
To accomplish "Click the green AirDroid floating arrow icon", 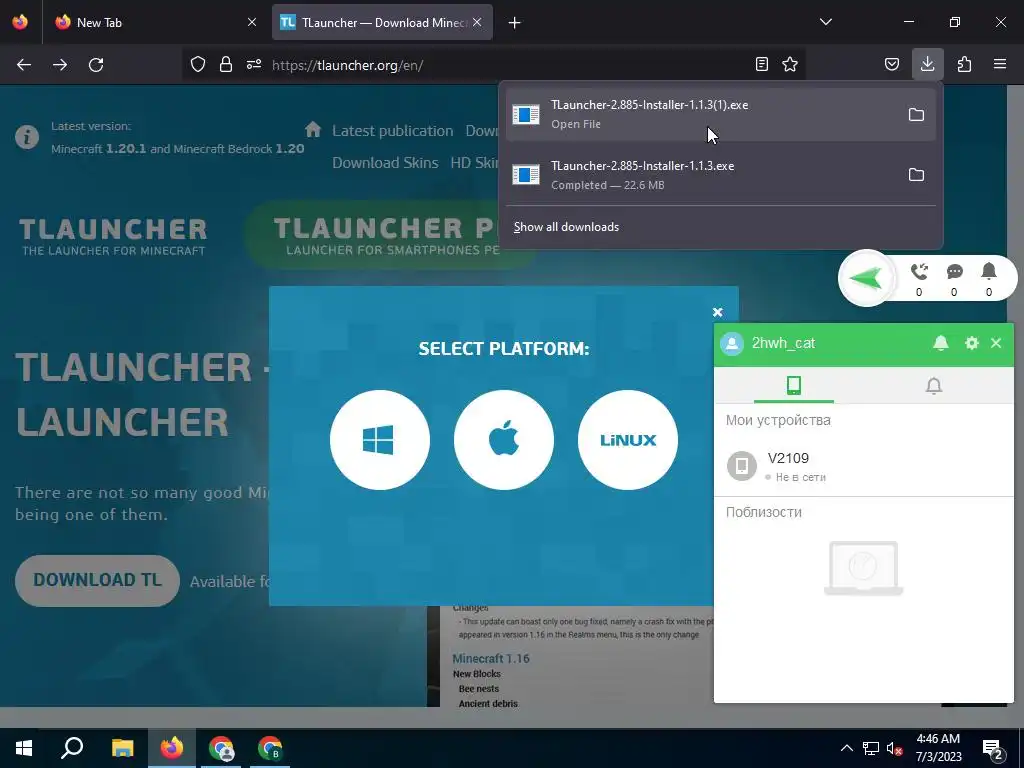I will pyautogui.click(x=867, y=278).
